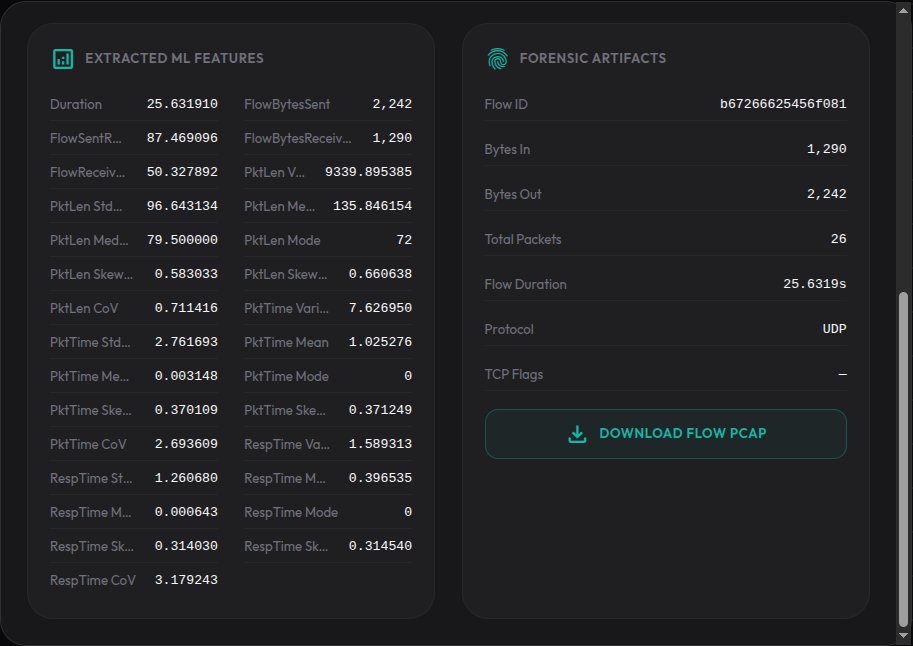The width and height of the screenshot is (913, 646).
Task: Click the PktLen Mode label
Action: 282,240
